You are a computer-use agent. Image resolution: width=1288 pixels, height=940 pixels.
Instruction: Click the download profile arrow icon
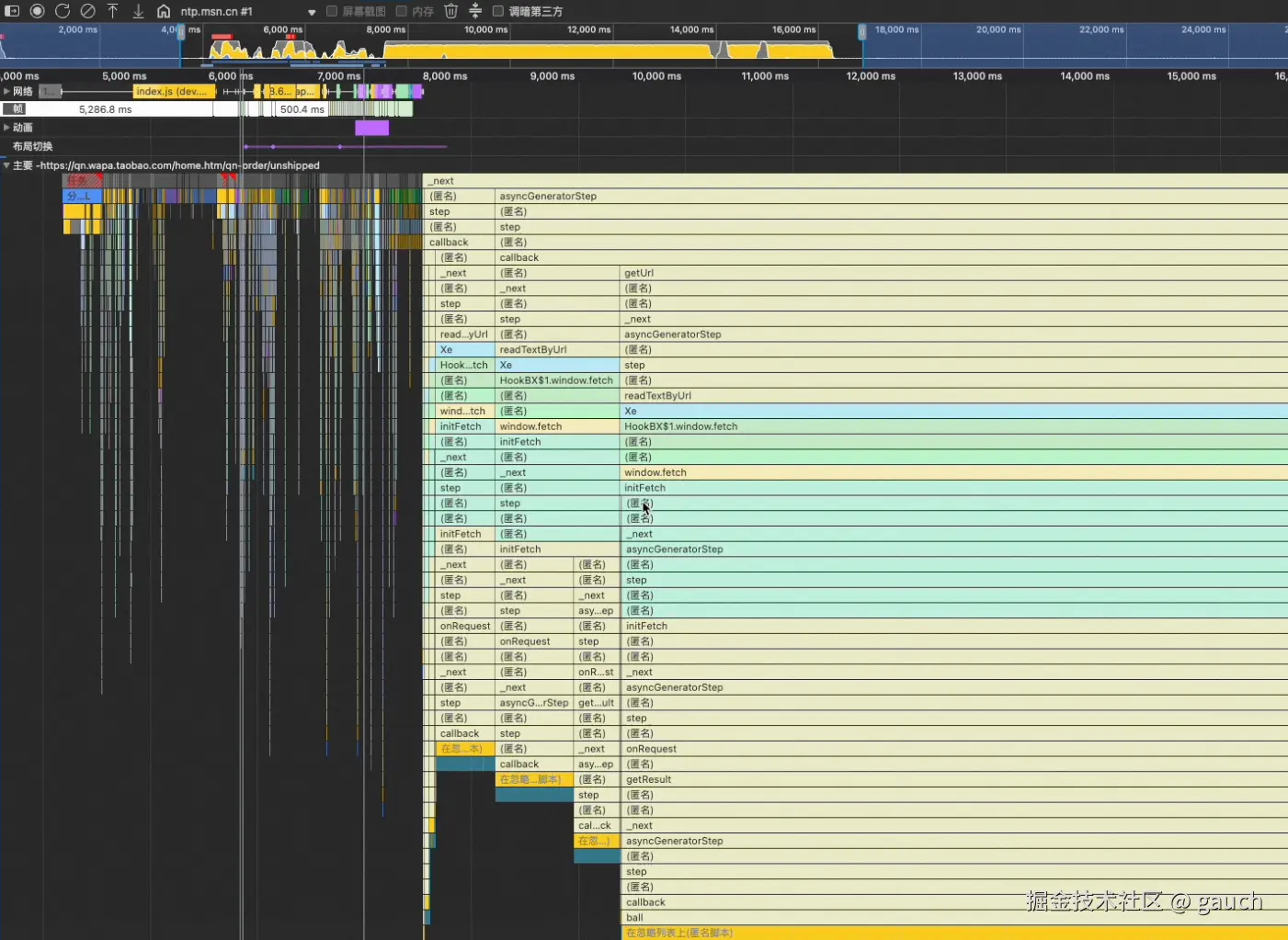click(139, 11)
